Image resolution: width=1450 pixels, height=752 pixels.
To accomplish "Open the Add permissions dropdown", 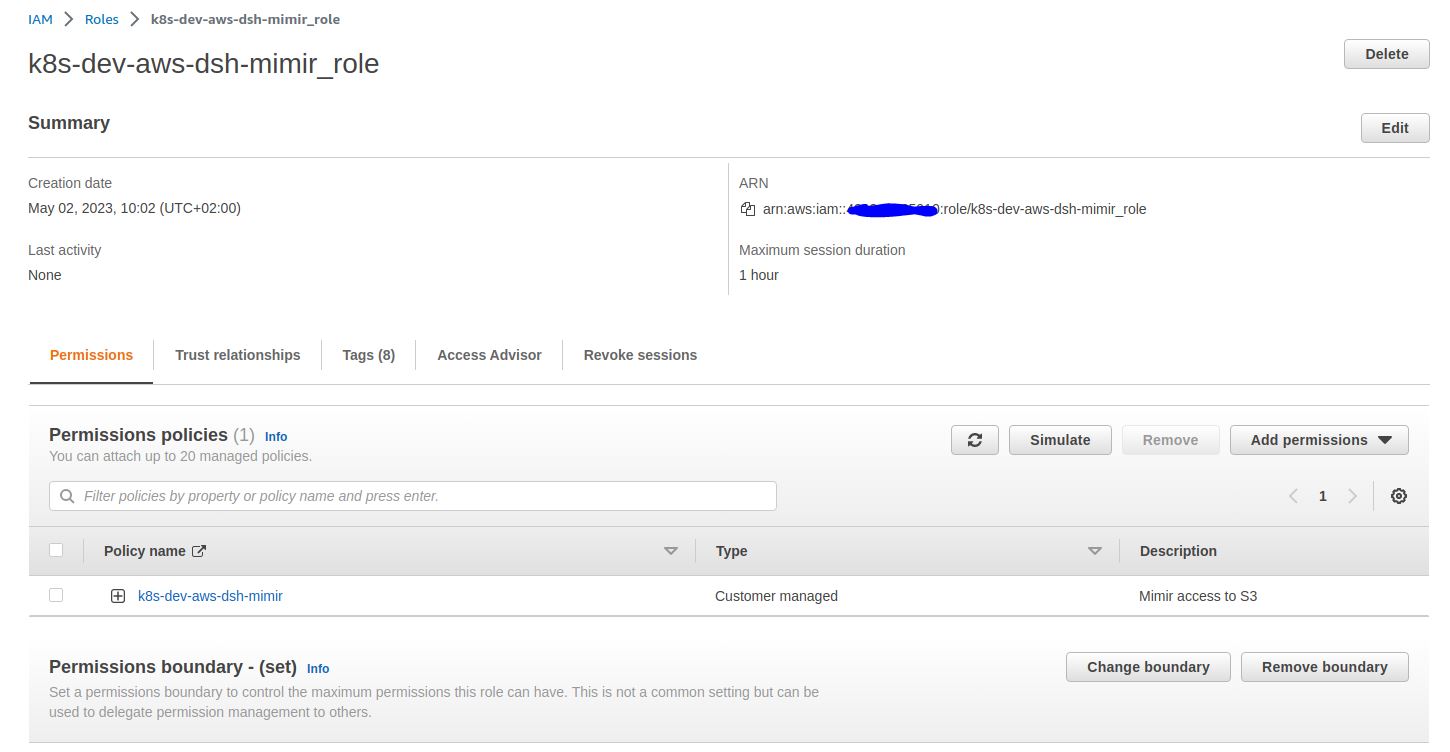I will click(x=1318, y=439).
